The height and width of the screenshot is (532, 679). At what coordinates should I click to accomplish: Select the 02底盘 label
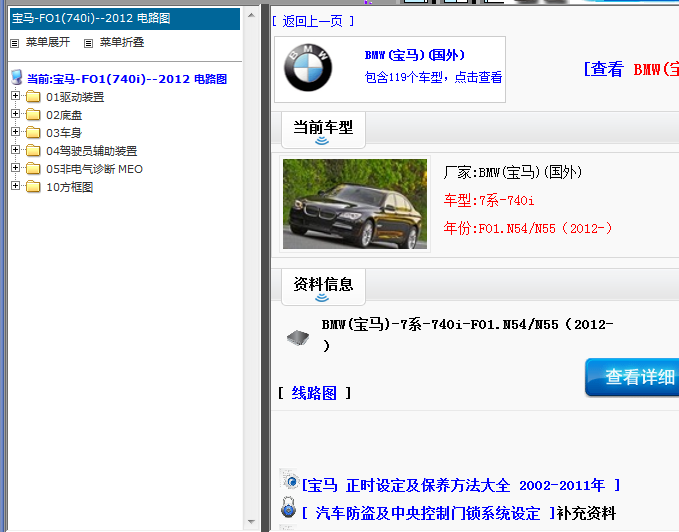click(64, 115)
